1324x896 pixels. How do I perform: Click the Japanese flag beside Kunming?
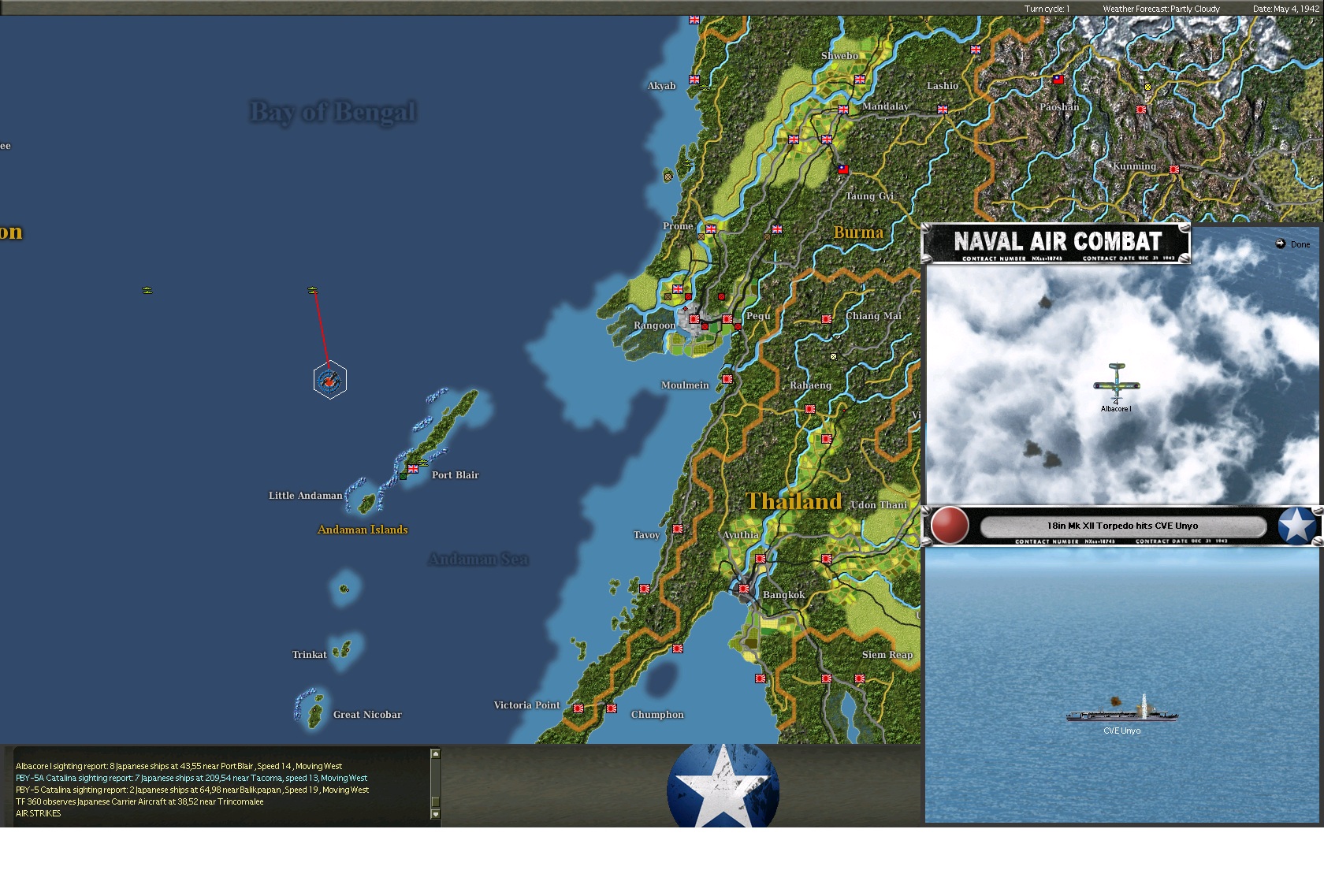click(x=1174, y=169)
